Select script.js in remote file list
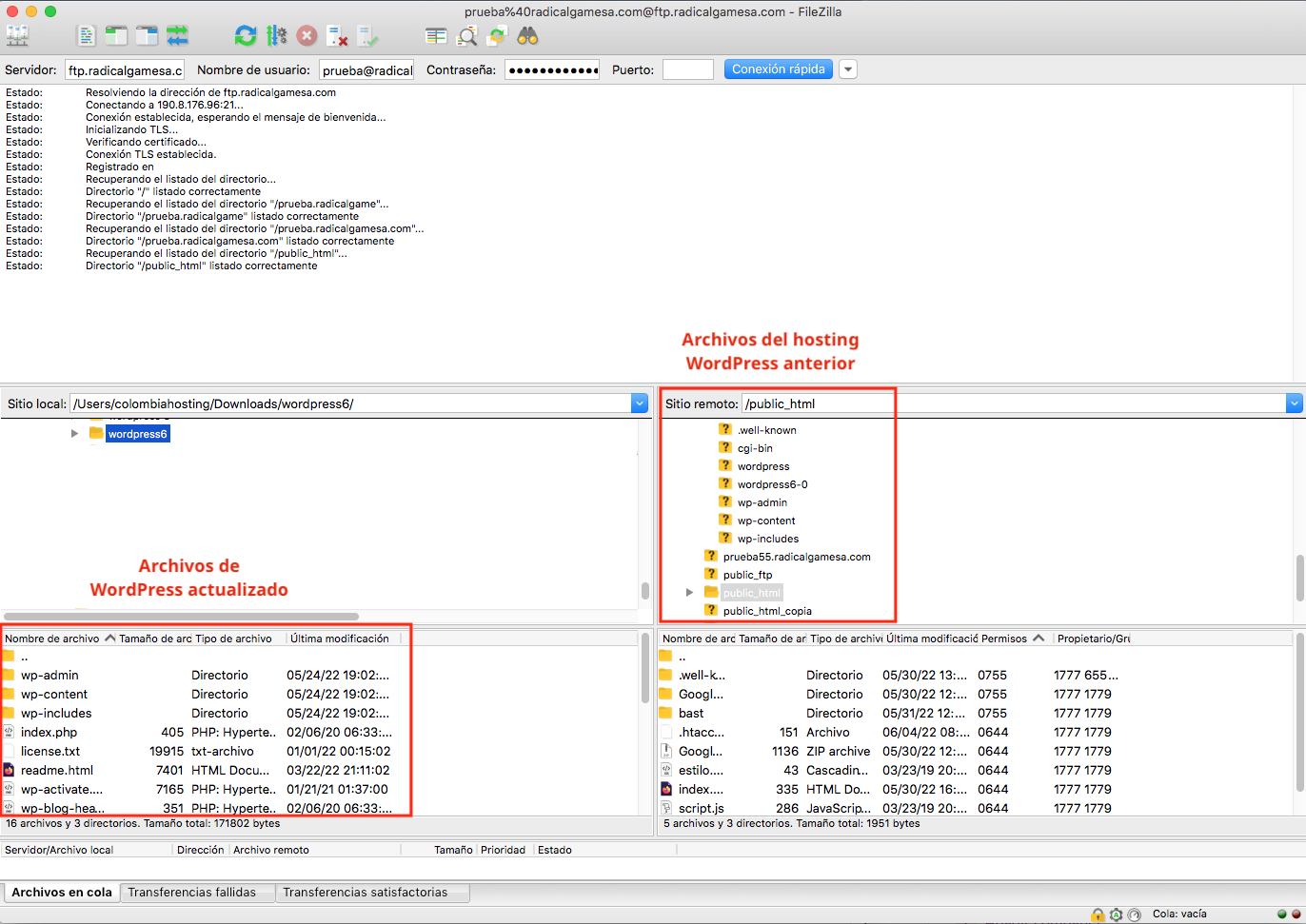Viewport: 1306px width, 924px height. point(701,808)
